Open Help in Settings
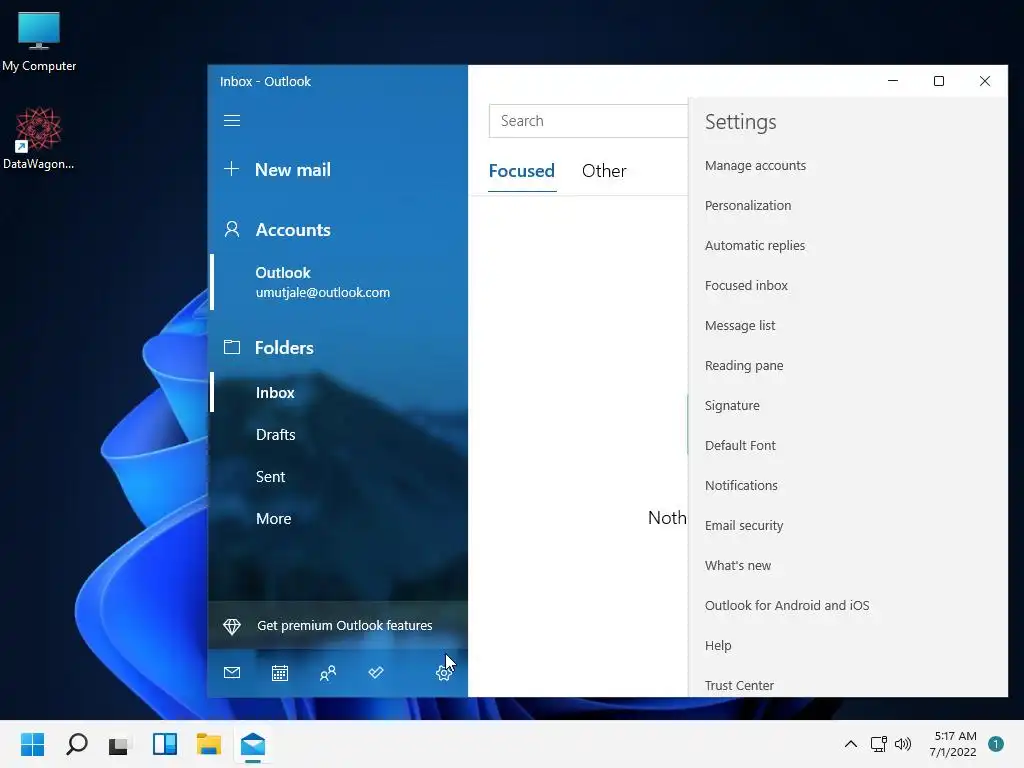Viewport: 1024px width, 768px height. [x=718, y=646]
